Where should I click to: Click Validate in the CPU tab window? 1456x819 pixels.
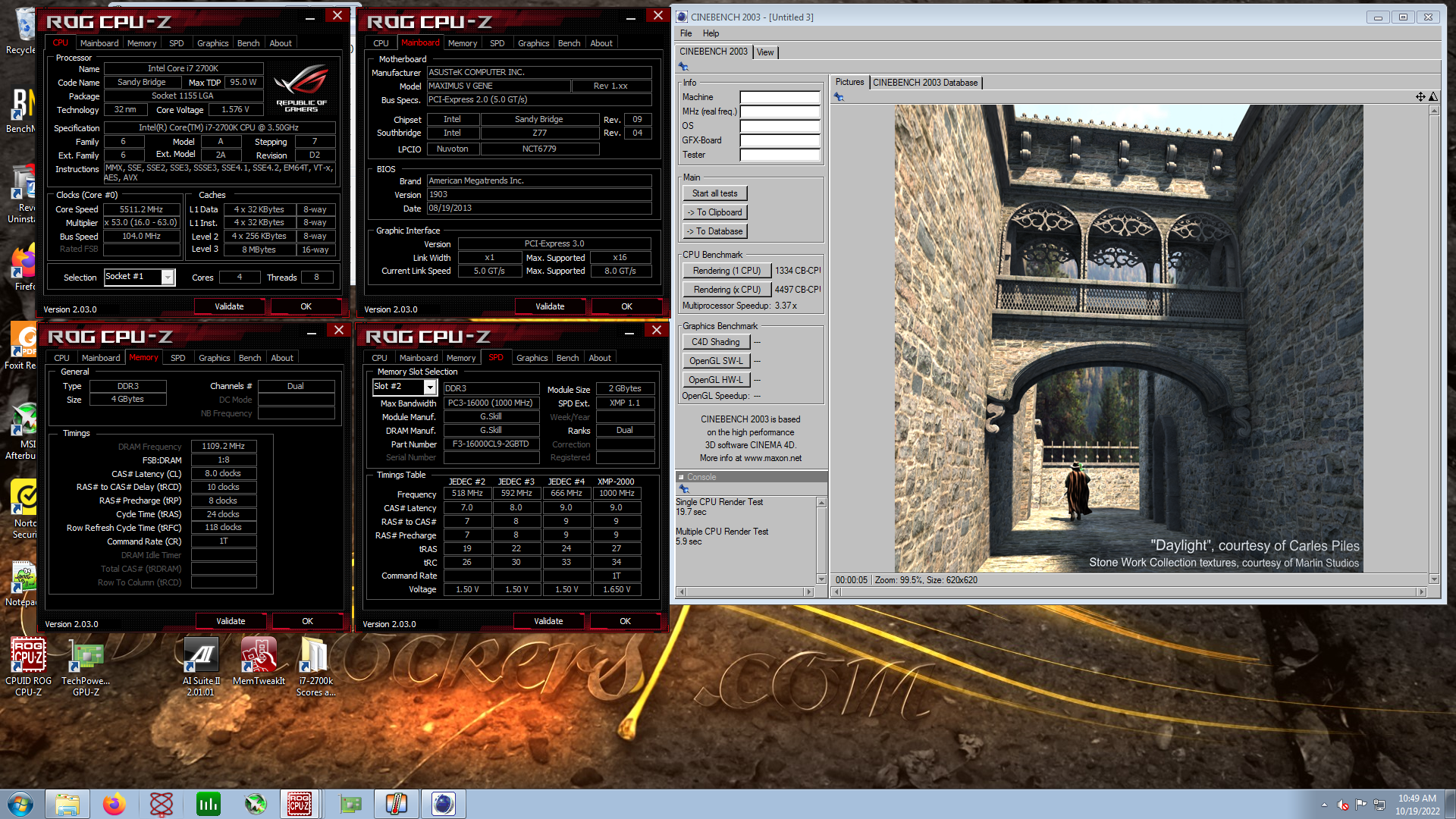click(229, 306)
